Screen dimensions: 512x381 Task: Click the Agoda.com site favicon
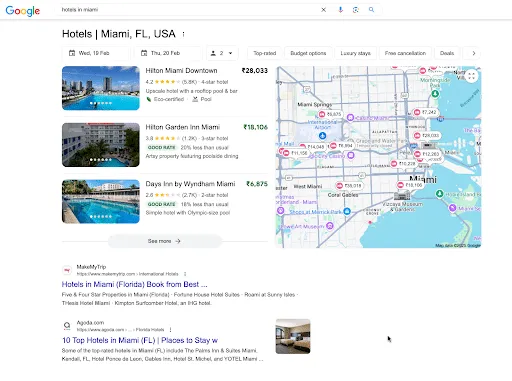(67, 326)
